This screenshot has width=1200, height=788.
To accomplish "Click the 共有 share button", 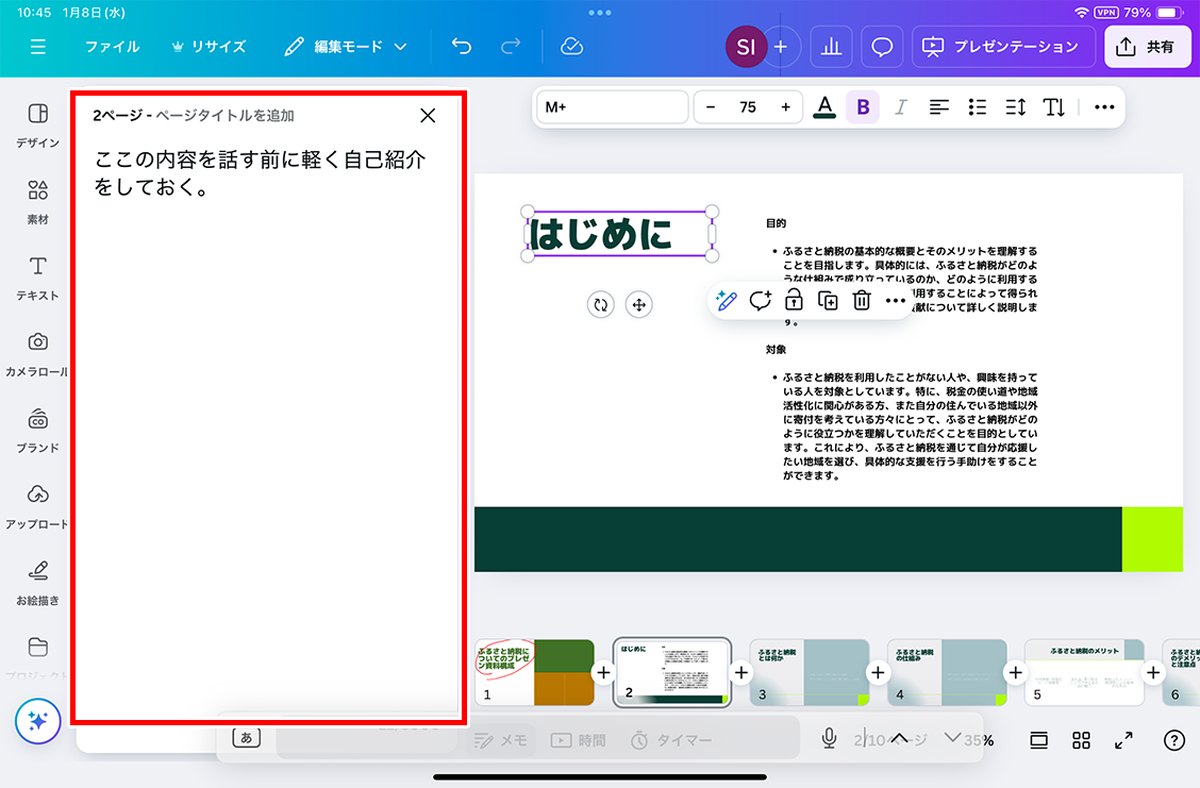I will 1147,47.
